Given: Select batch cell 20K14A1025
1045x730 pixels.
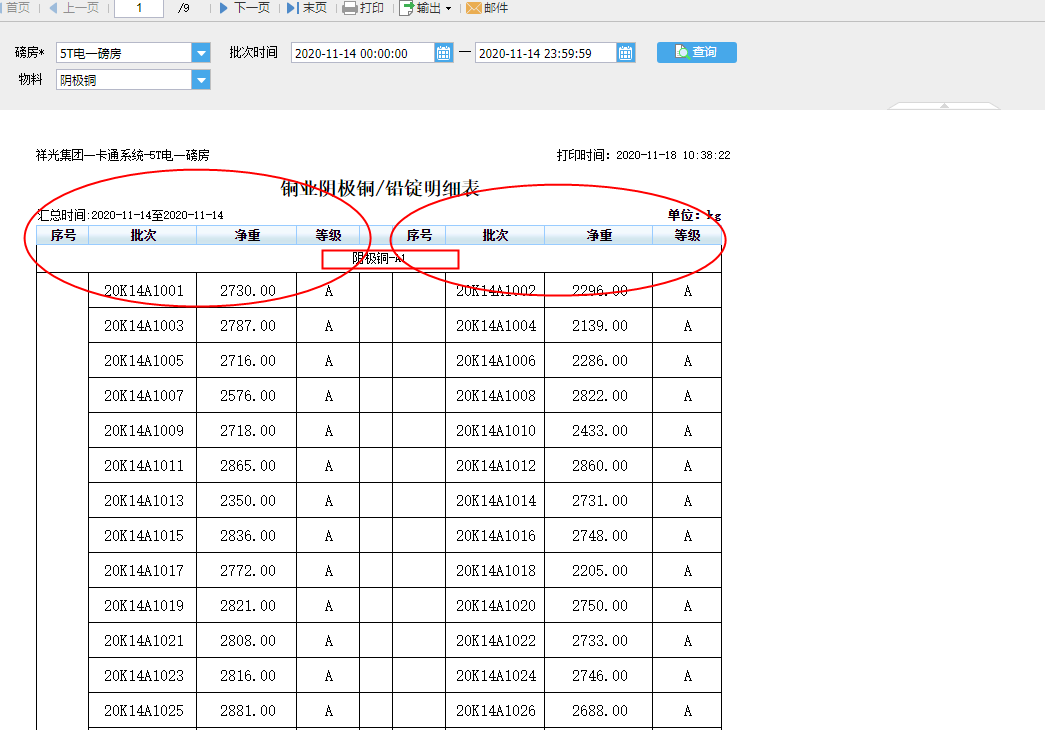Looking at the screenshot, I should [x=143, y=711].
